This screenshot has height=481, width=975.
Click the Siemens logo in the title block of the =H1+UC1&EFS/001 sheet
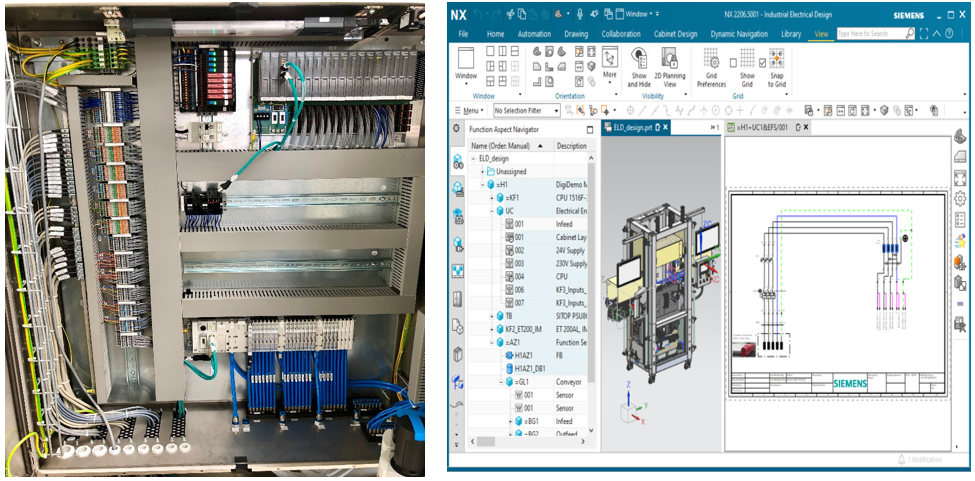(x=849, y=383)
